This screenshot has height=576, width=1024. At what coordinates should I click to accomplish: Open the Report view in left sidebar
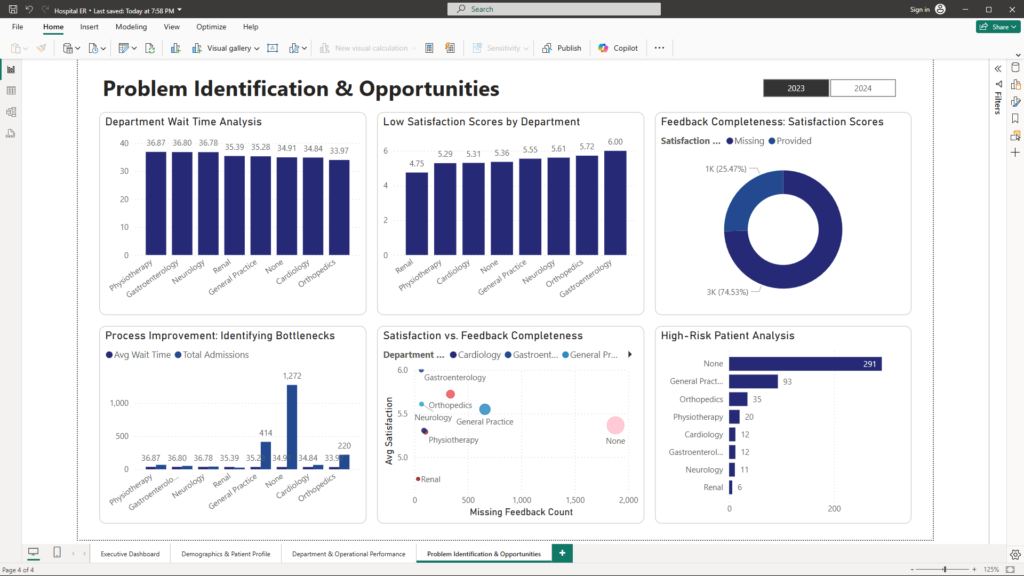[x=11, y=70]
